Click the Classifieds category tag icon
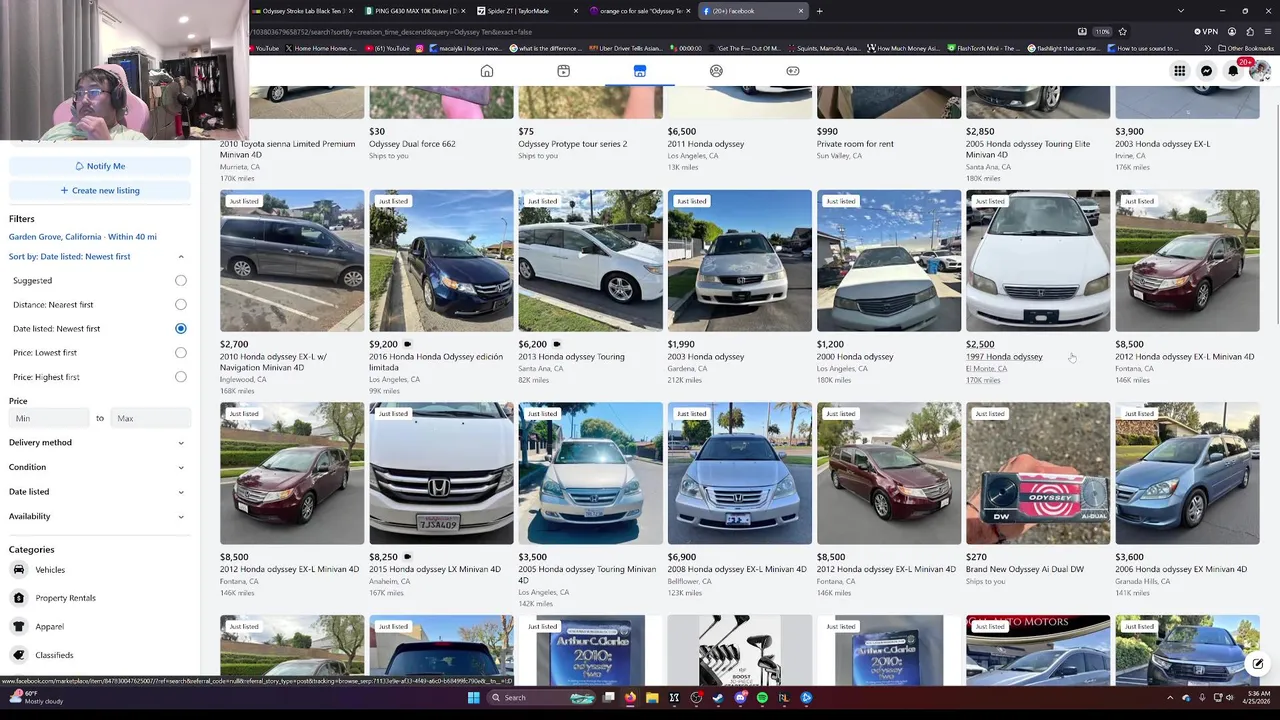The image size is (1280, 720). (18, 655)
